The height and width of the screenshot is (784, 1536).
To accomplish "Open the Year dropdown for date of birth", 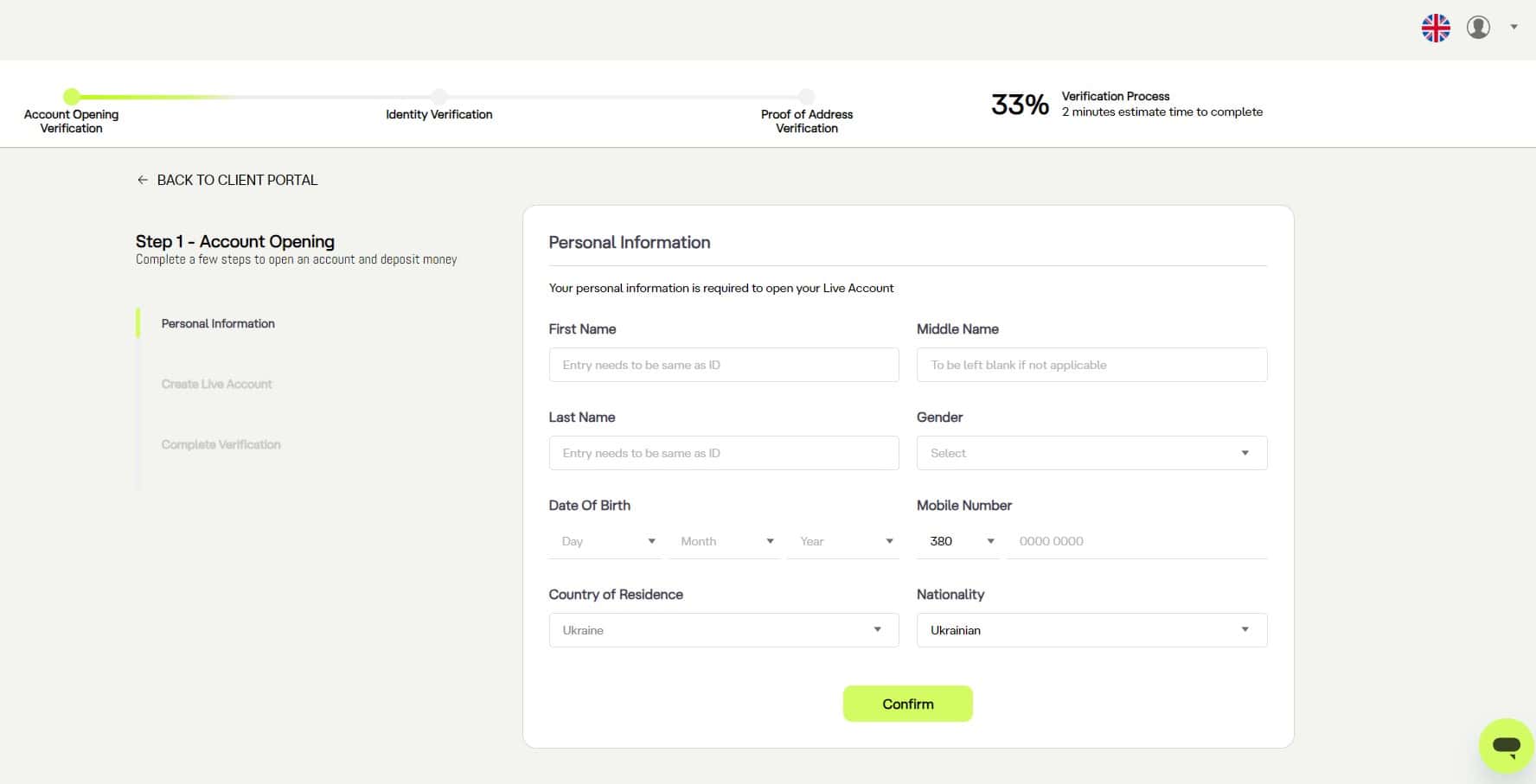I will click(843, 541).
